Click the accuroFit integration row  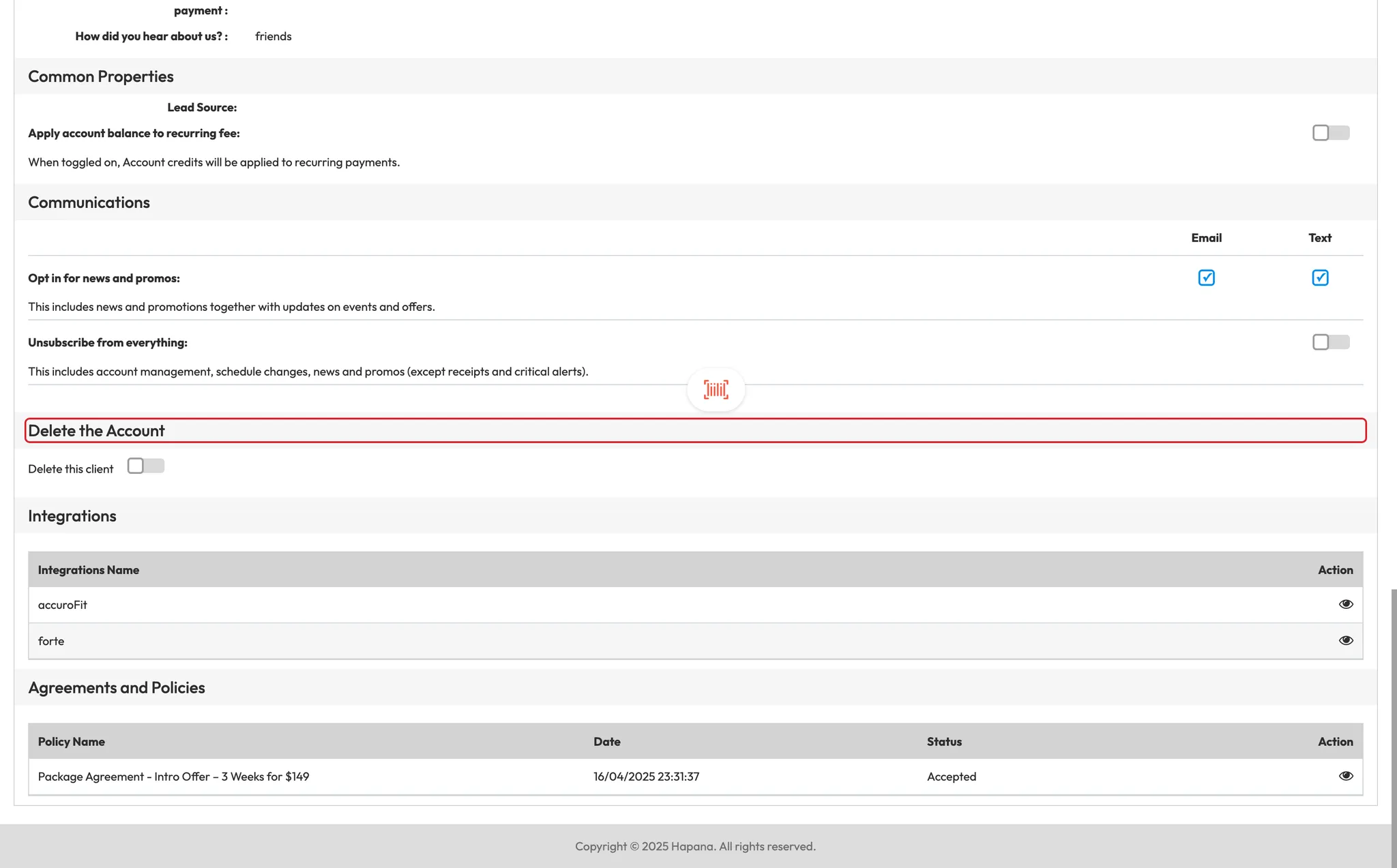[x=63, y=605]
